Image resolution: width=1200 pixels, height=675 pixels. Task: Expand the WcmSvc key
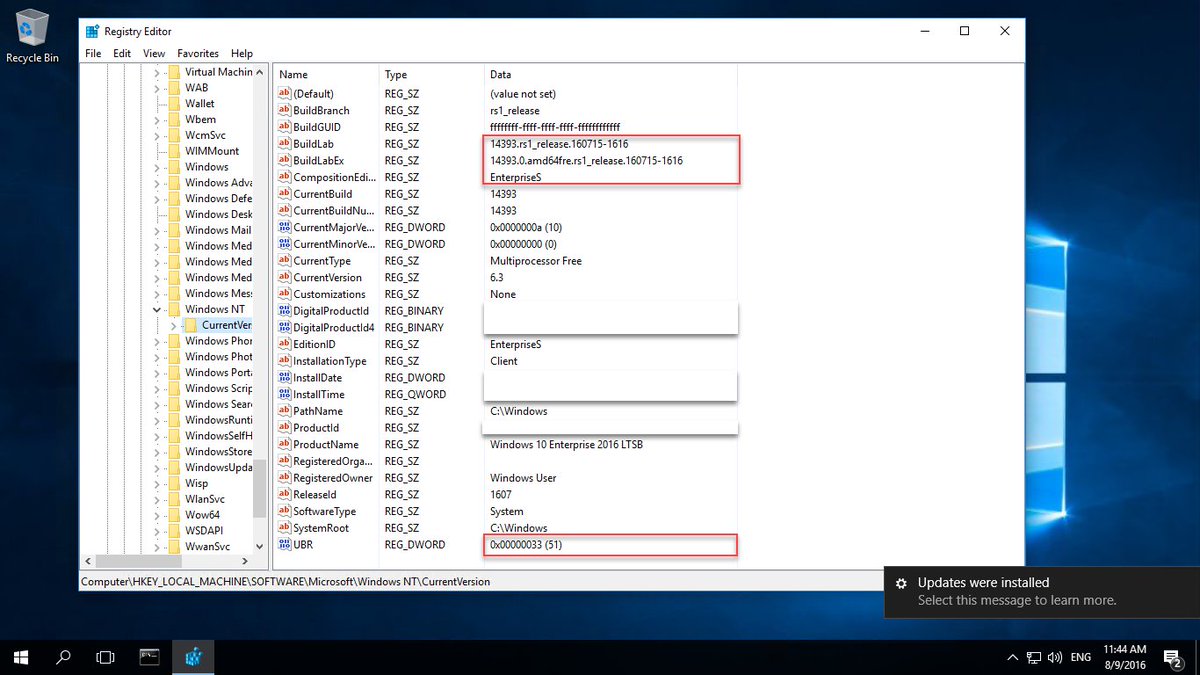click(x=156, y=135)
